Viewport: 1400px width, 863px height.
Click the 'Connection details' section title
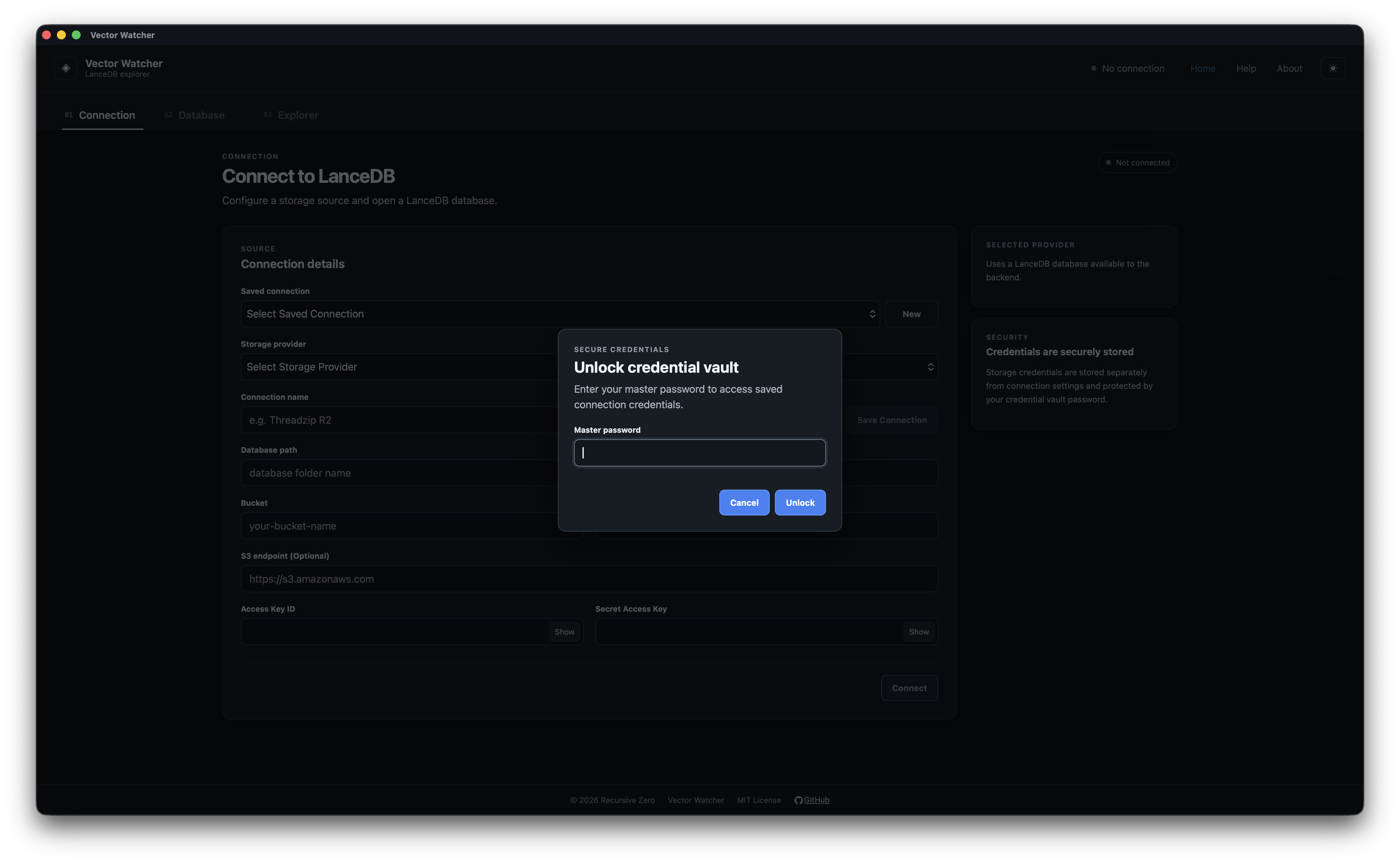pyautogui.click(x=293, y=264)
